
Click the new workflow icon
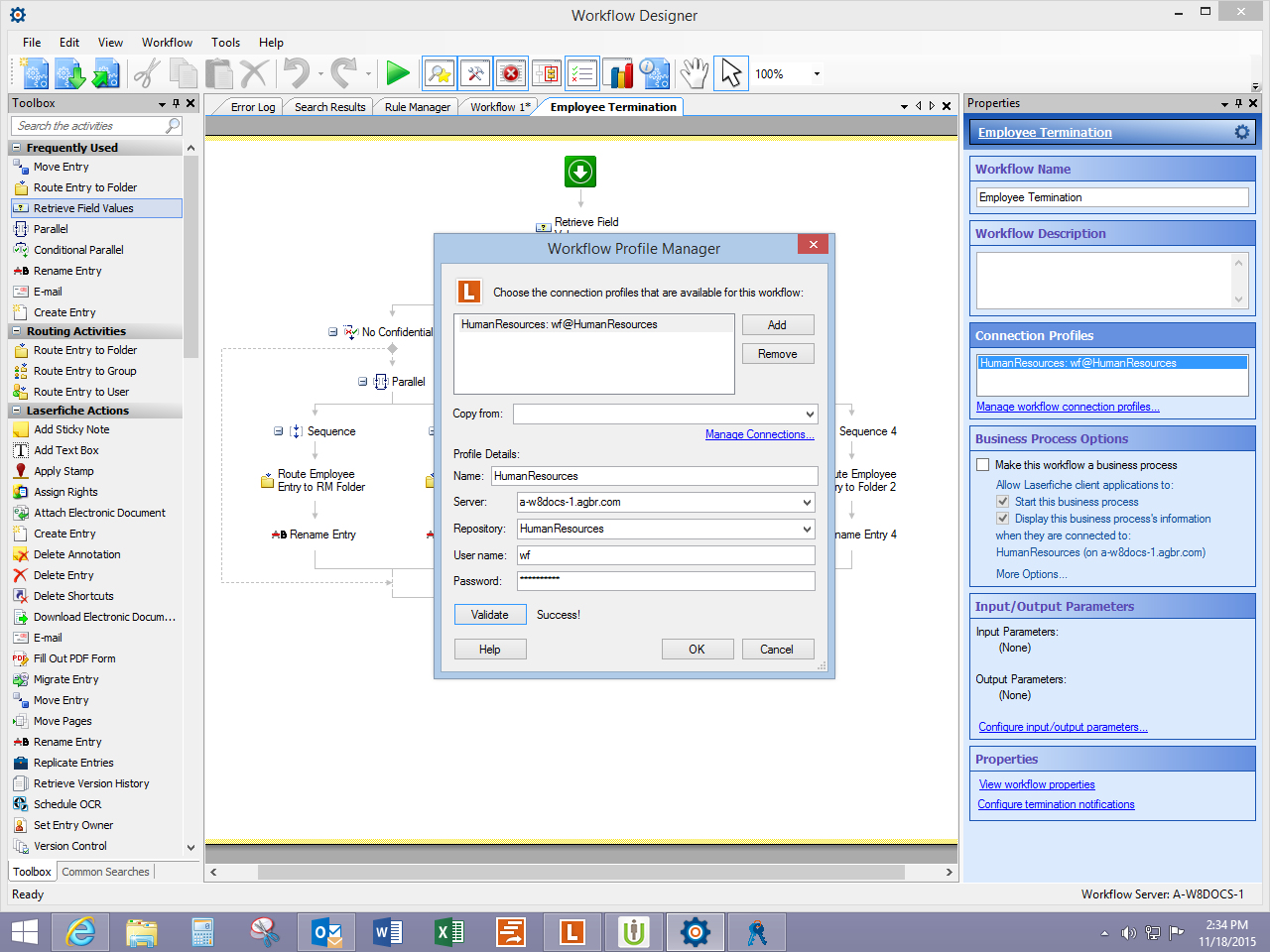[35, 73]
